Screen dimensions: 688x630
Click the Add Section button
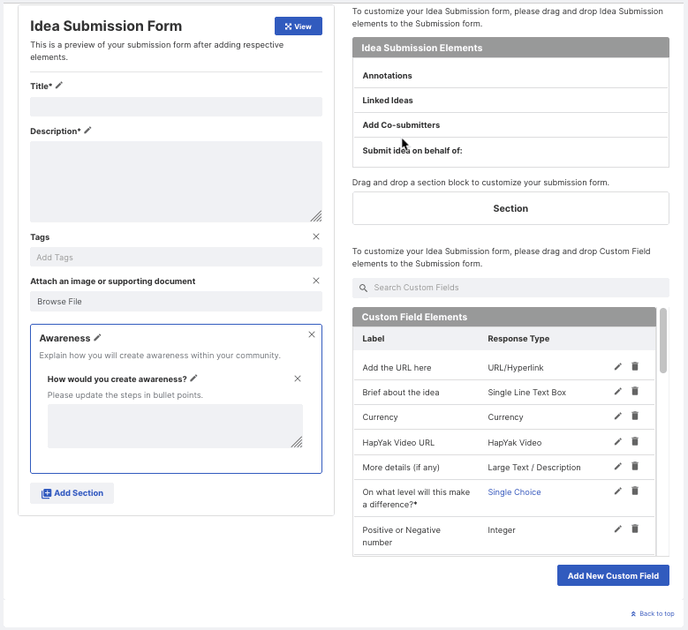coord(72,493)
